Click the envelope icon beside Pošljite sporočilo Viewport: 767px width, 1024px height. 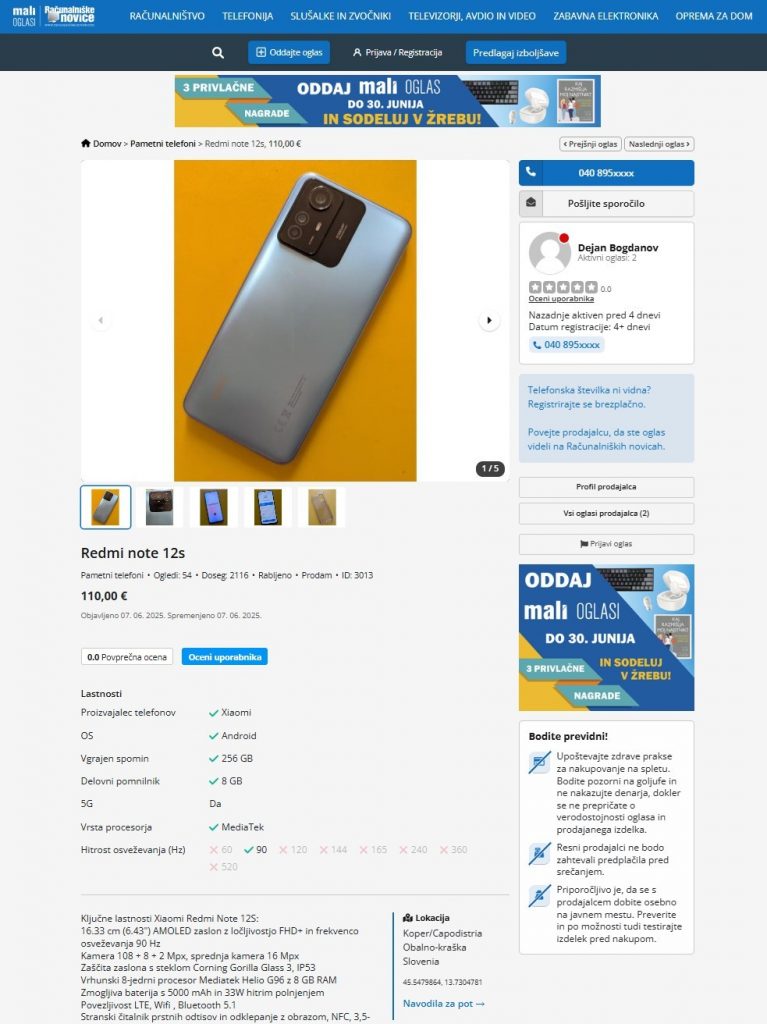(531, 203)
